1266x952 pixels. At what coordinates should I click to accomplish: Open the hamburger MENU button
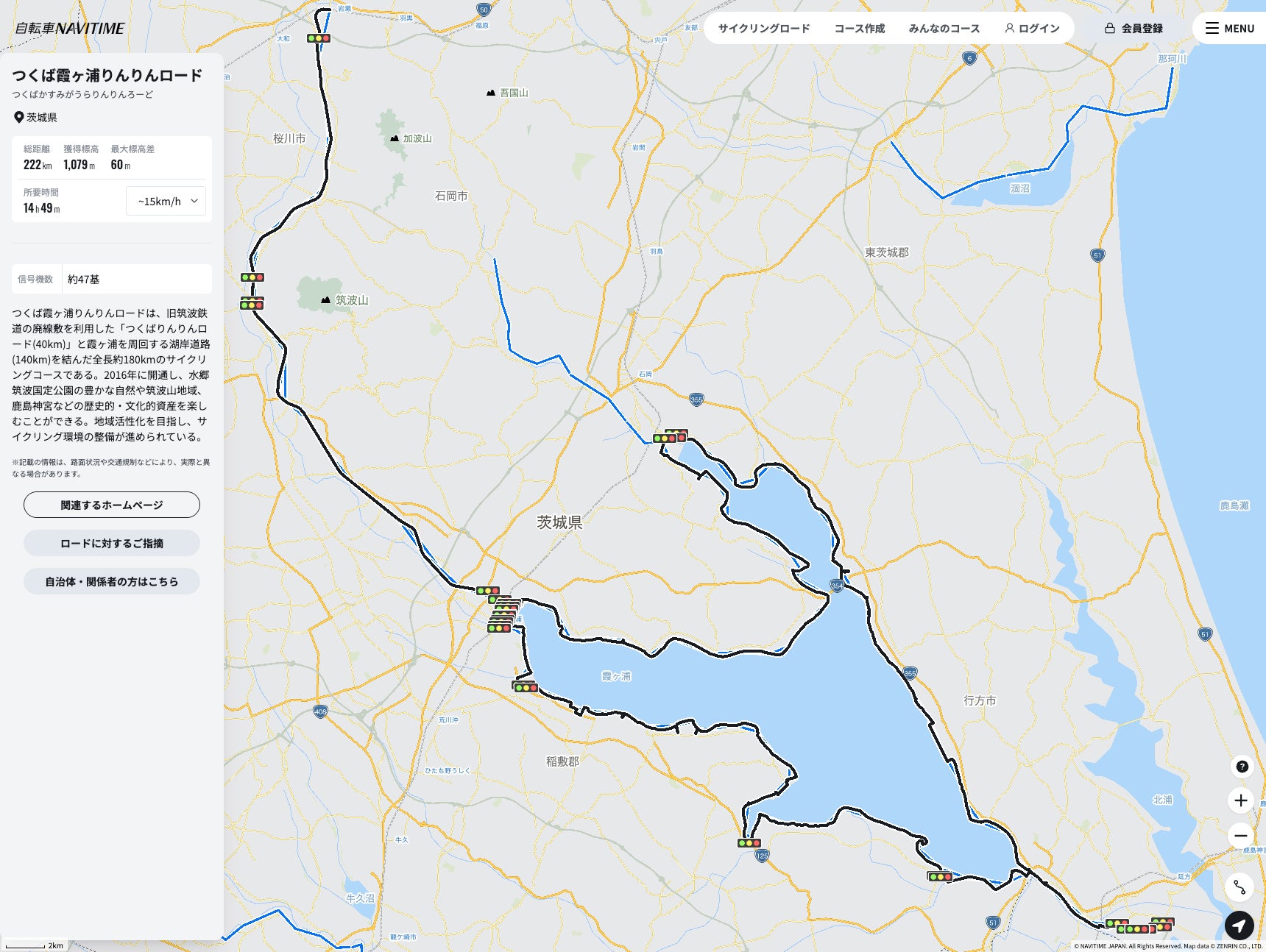1230,28
